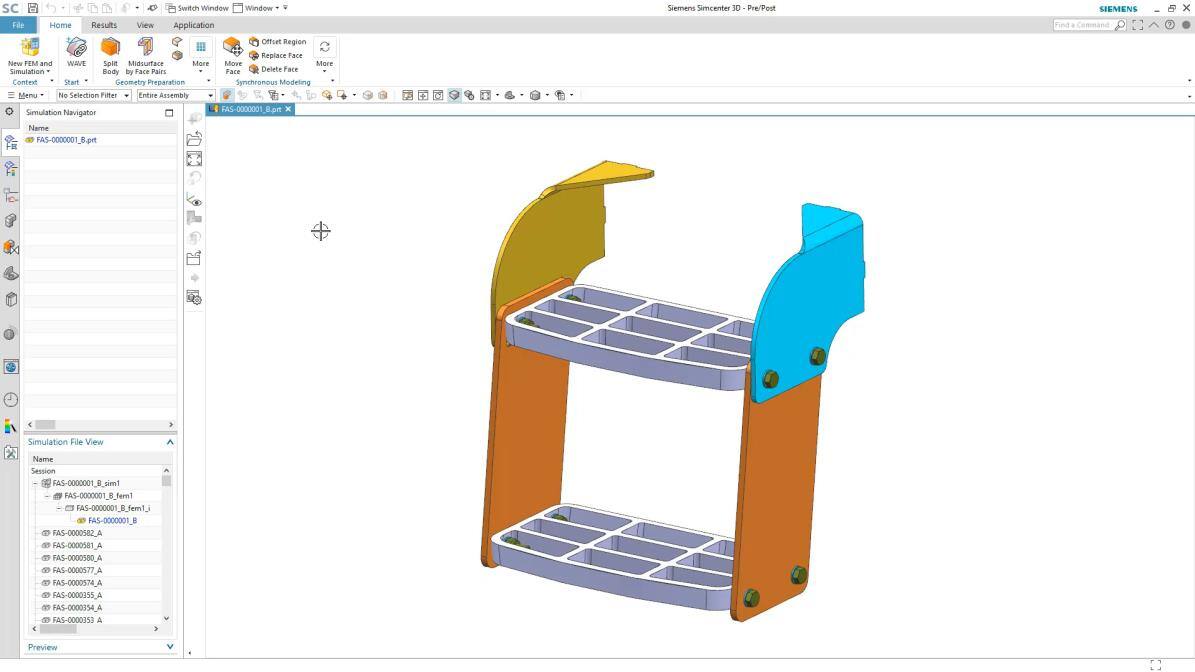1195x672 pixels.
Task: Activate the Delete Face command
Action: point(278,69)
